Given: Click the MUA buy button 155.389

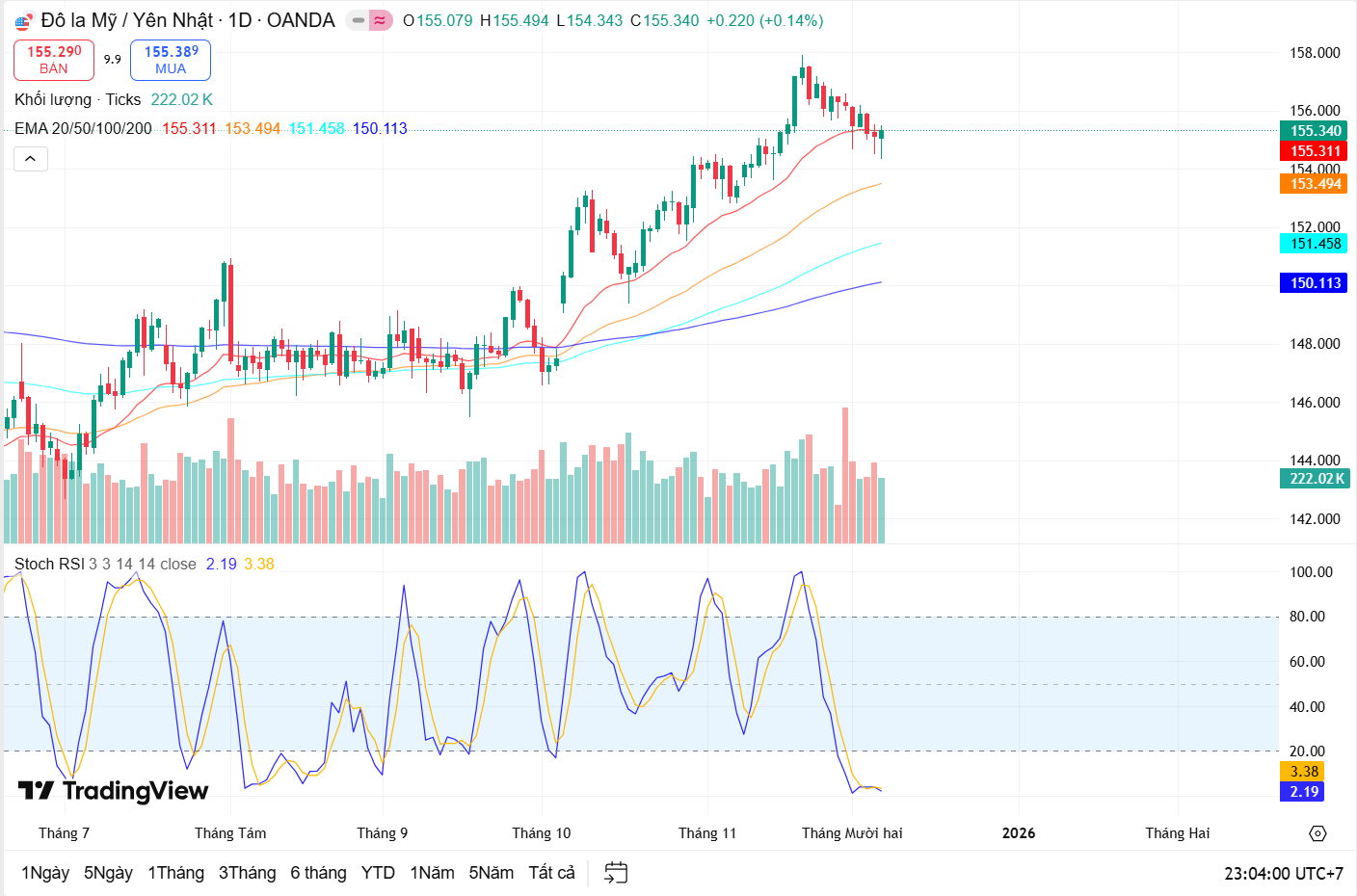Looking at the screenshot, I should (171, 60).
